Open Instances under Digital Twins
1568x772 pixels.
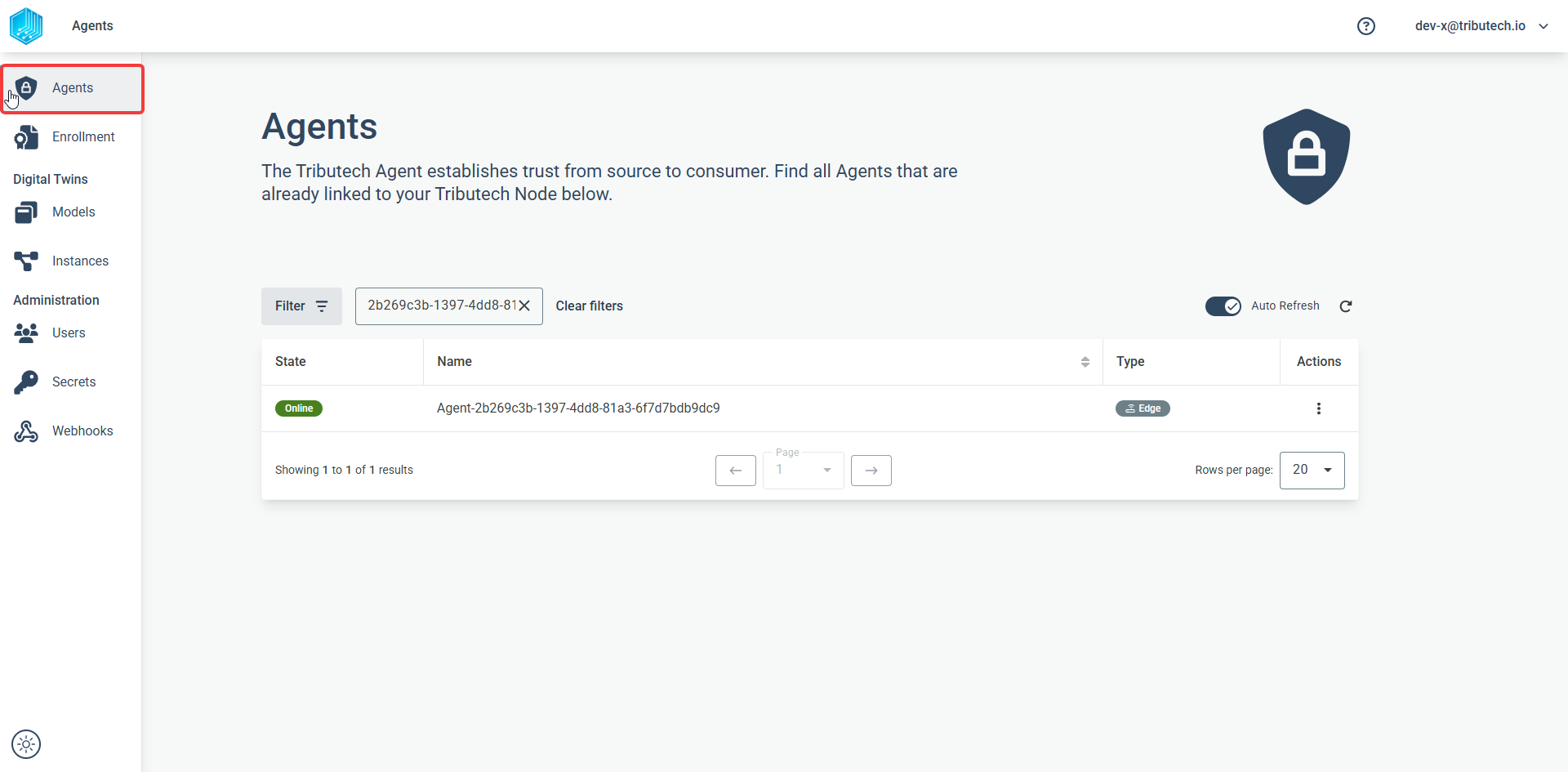click(71, 261)
